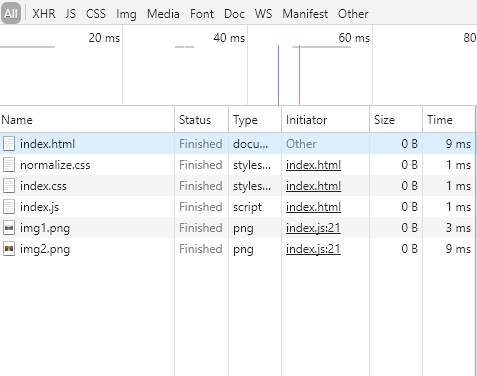Select the index.css request name
Image resolution: width=477 pixels, height=376 pixels.
pyautogui.click(x=43, y=186)
